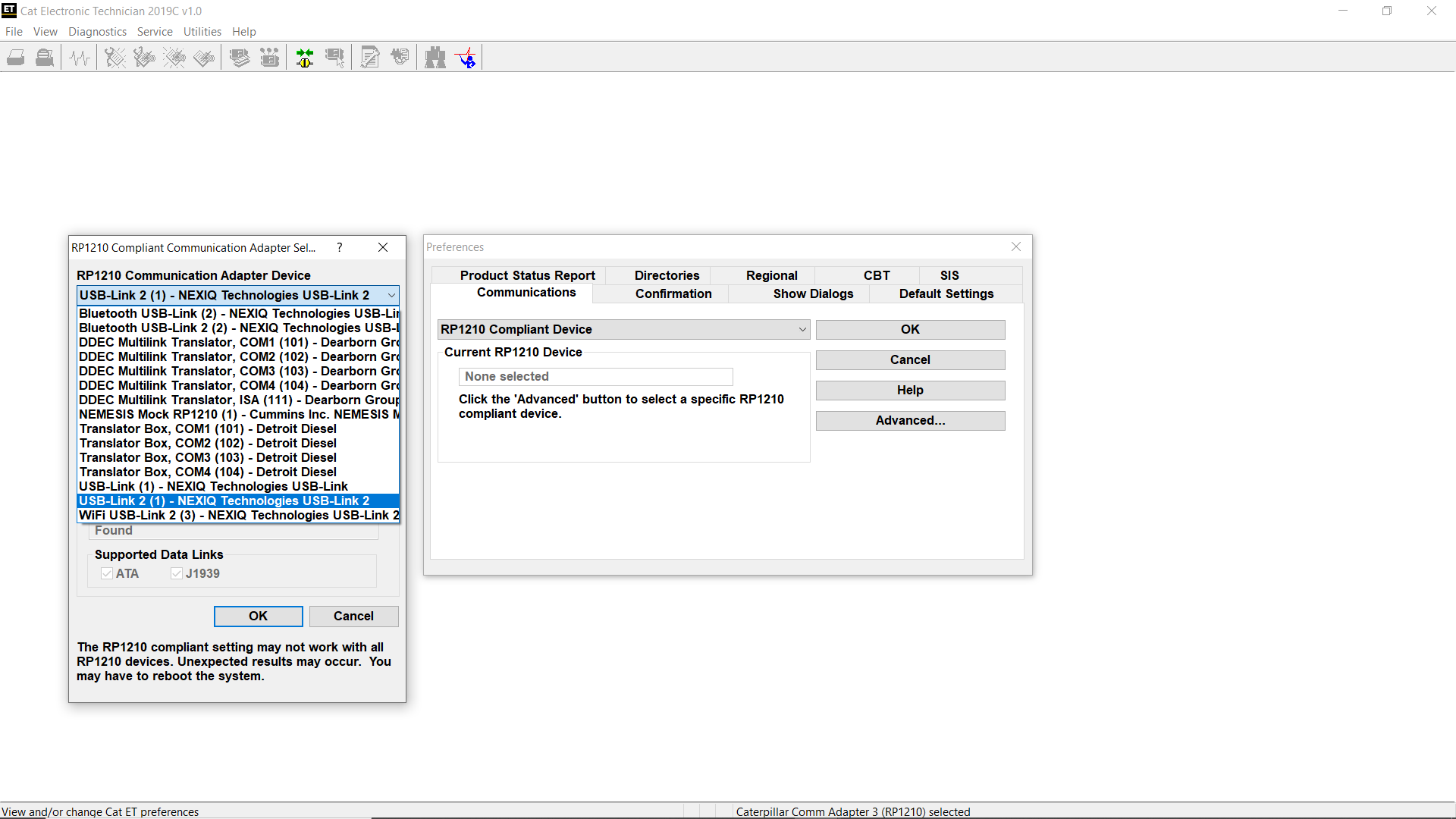Expand the RP1210 Communication Adapter Device list
Viewport: 1456px width, 819px height.
(391, 295)
